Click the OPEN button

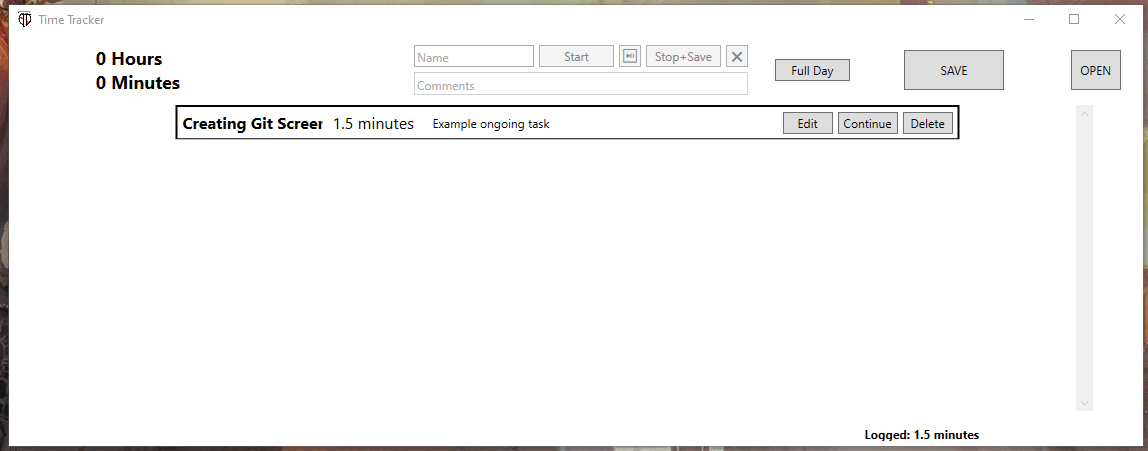click(1096, 70)
